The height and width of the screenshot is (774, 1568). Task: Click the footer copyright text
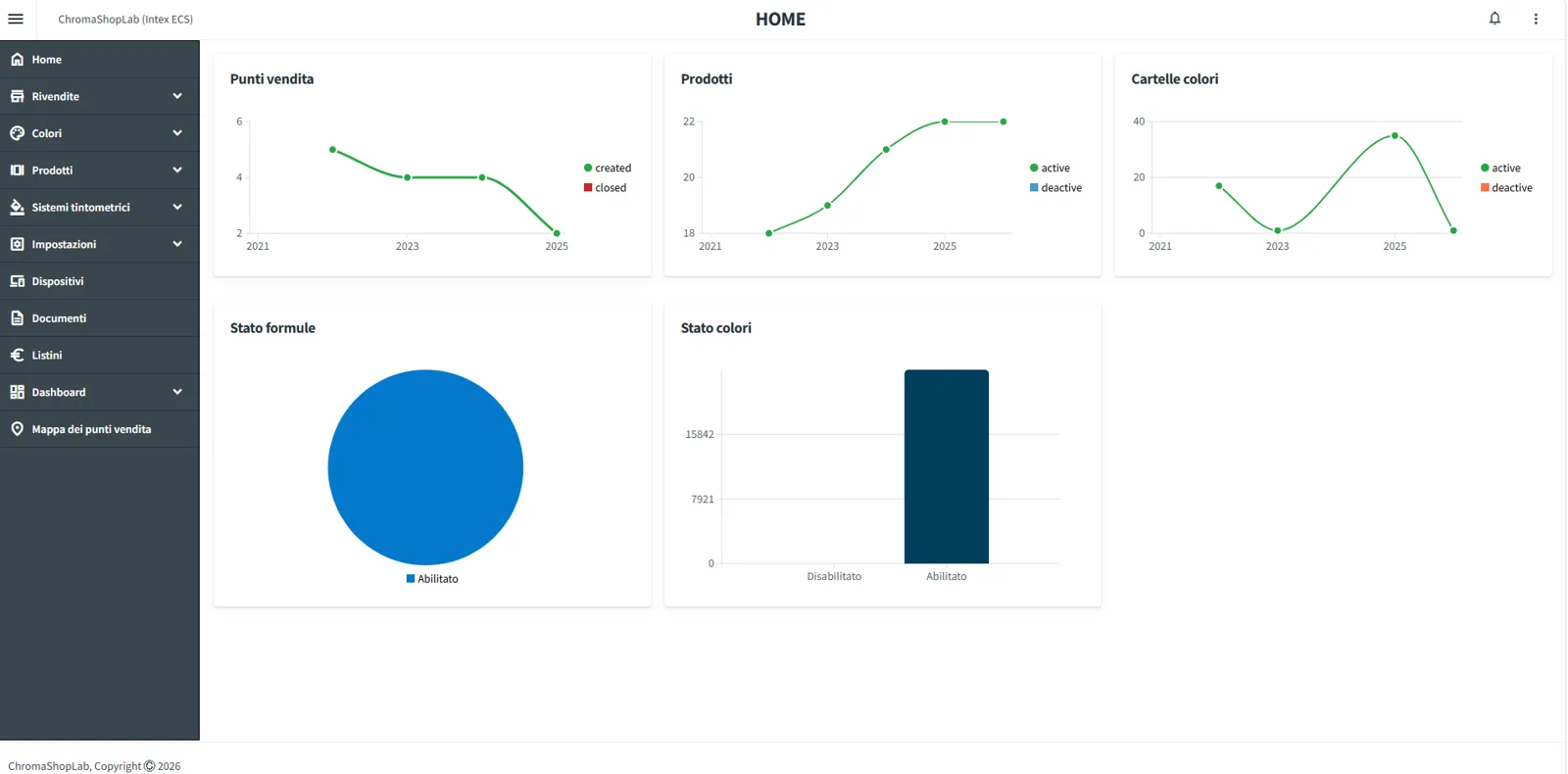coord(94,766)
